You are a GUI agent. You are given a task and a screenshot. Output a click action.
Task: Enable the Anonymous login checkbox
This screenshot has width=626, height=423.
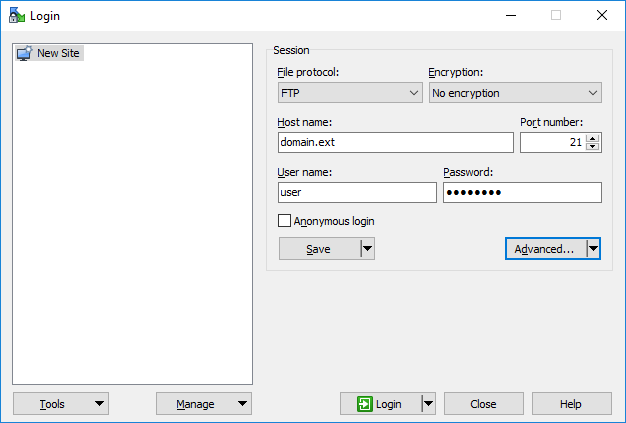[x=284, y=221]
